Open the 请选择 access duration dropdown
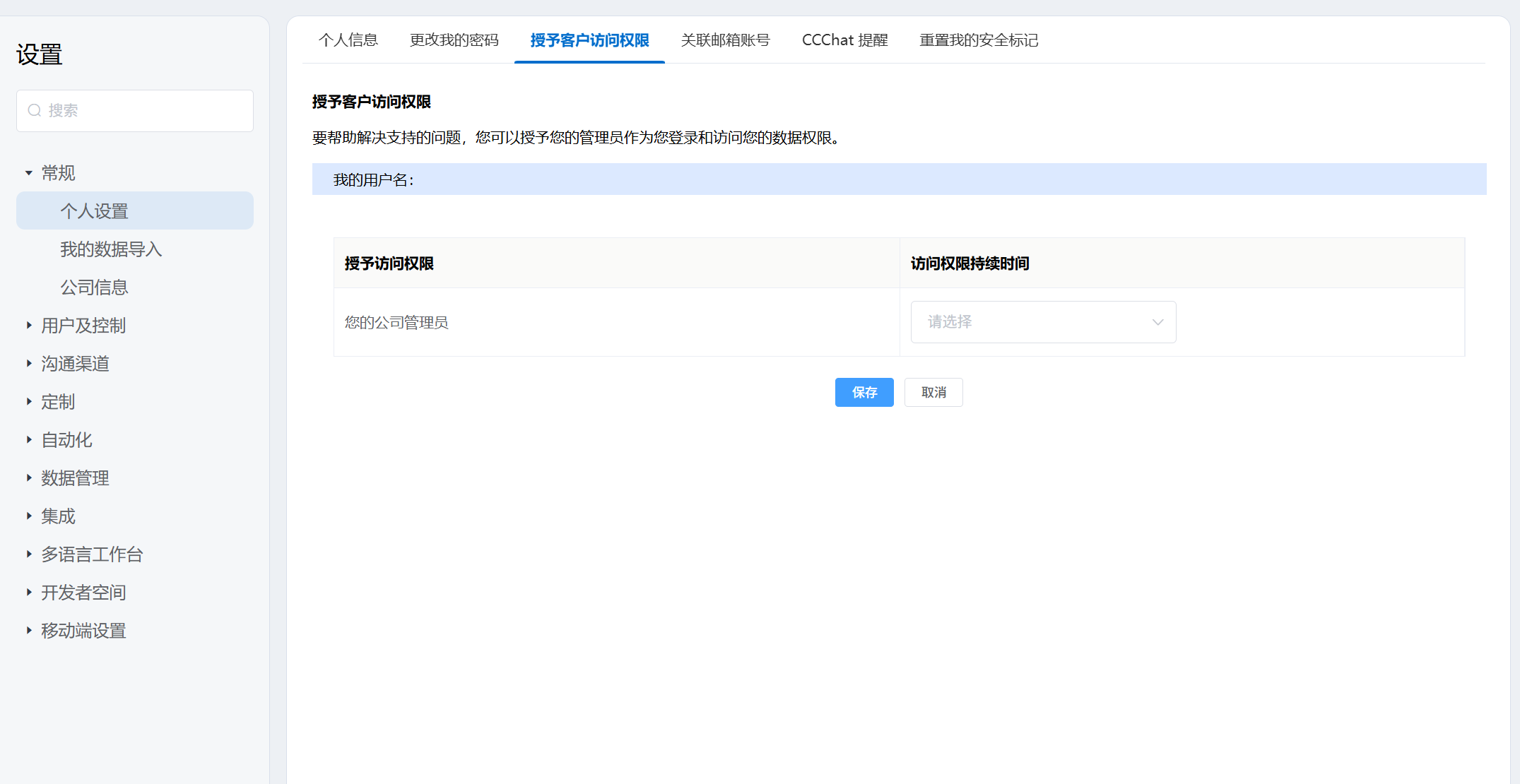This screenshot has width=1520, height=784. [x=1043, y=322]
